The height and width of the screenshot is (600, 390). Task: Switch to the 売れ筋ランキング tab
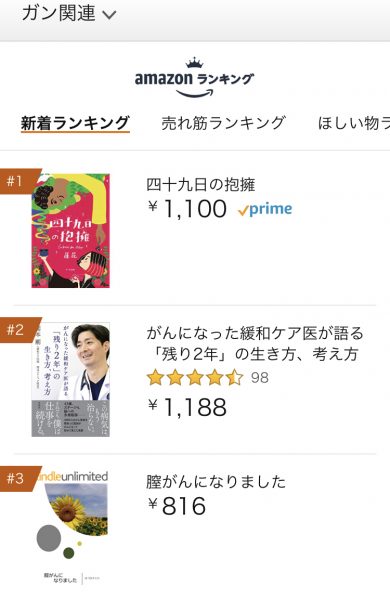[224, 123]
